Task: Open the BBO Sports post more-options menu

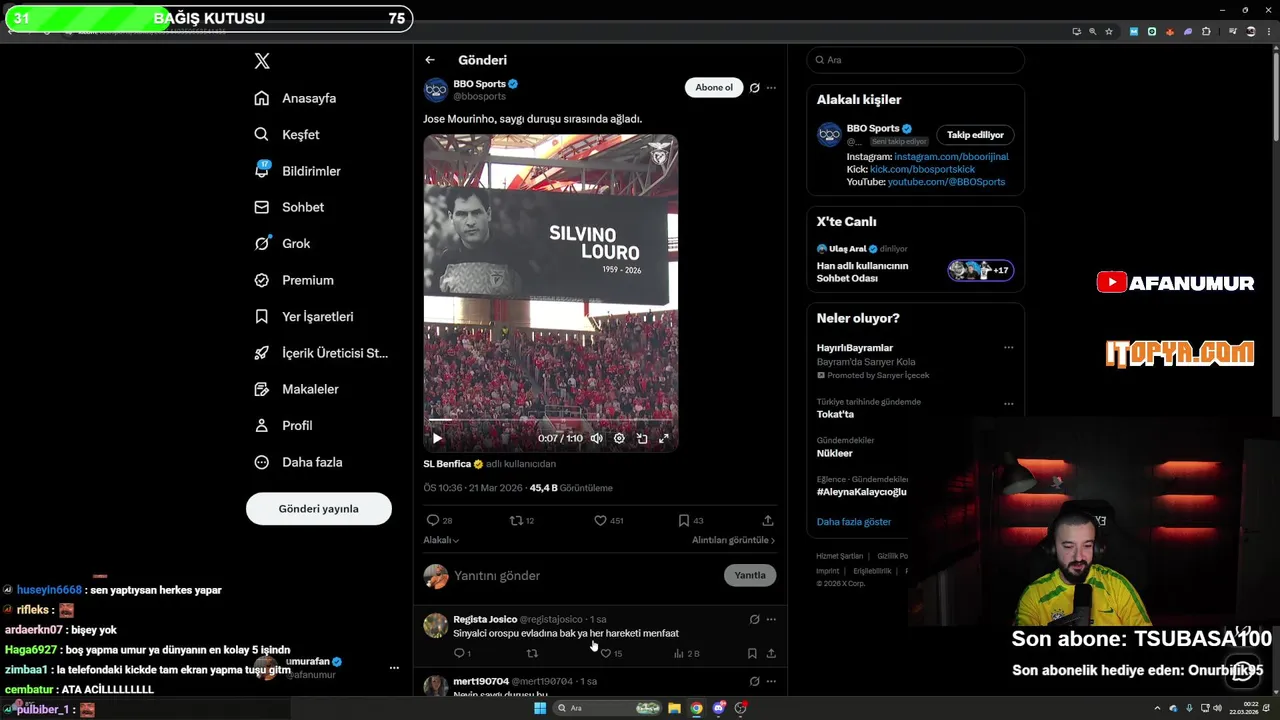Action: click(x=771, y=88)
